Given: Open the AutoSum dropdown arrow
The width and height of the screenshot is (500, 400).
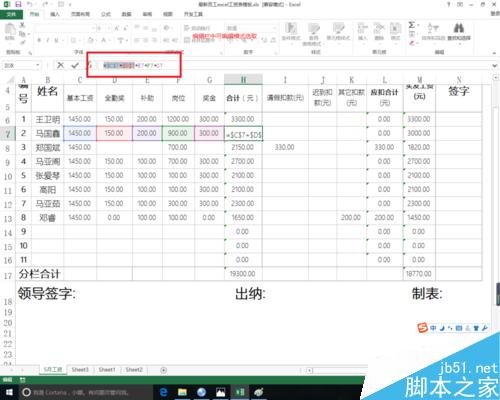Looking at the screenshot, I should 418,25.
